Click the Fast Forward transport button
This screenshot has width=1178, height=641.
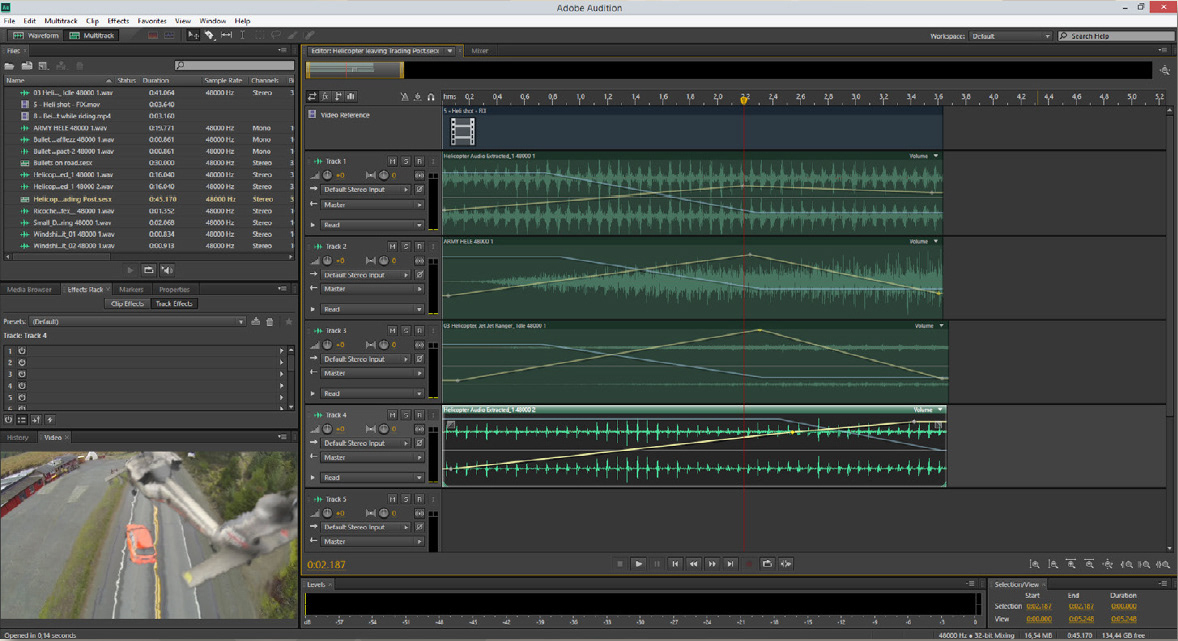(x=712, y=564)
